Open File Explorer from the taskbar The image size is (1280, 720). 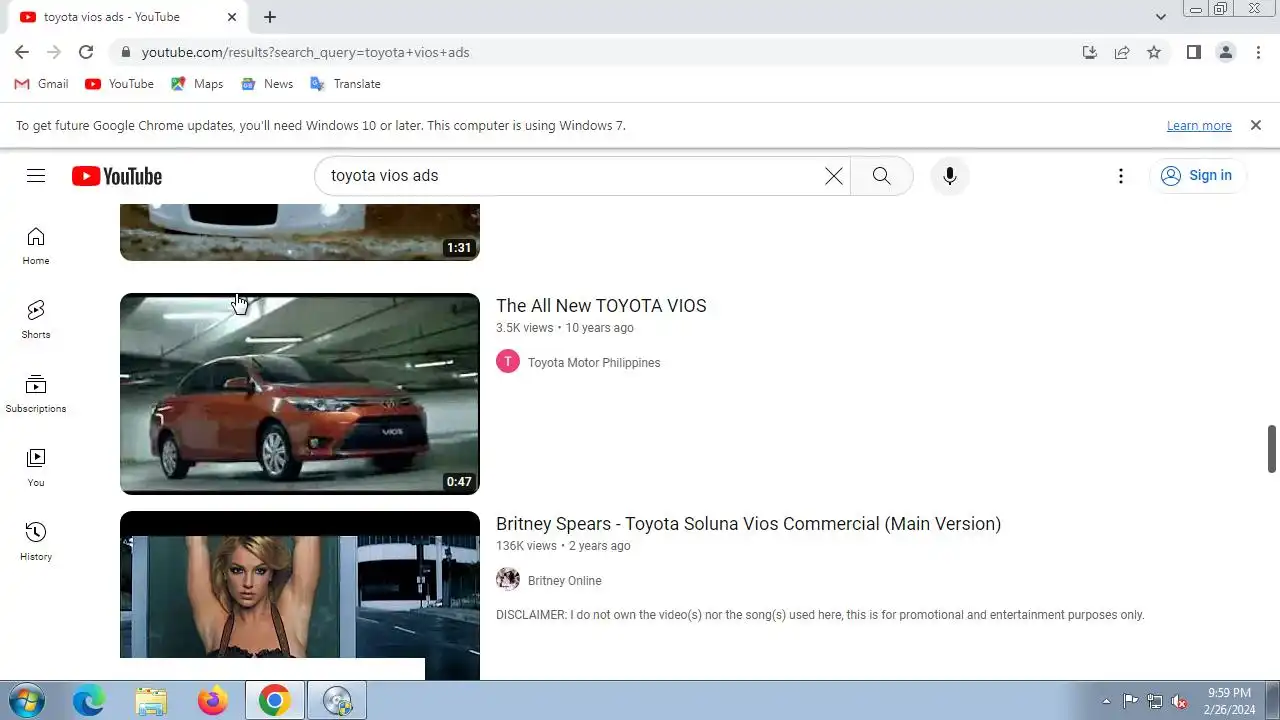pyautogui.click(x=151, y=701)
